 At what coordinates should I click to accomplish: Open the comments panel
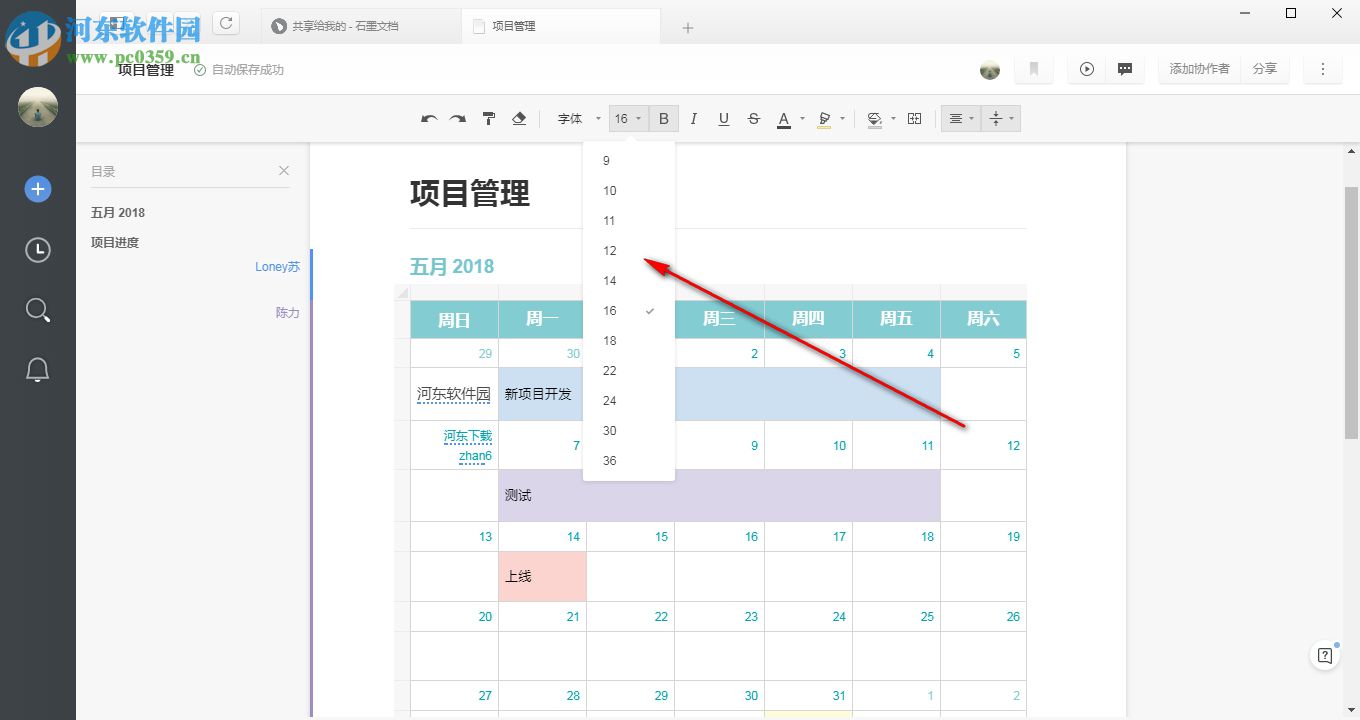(x=1125, y=68)
